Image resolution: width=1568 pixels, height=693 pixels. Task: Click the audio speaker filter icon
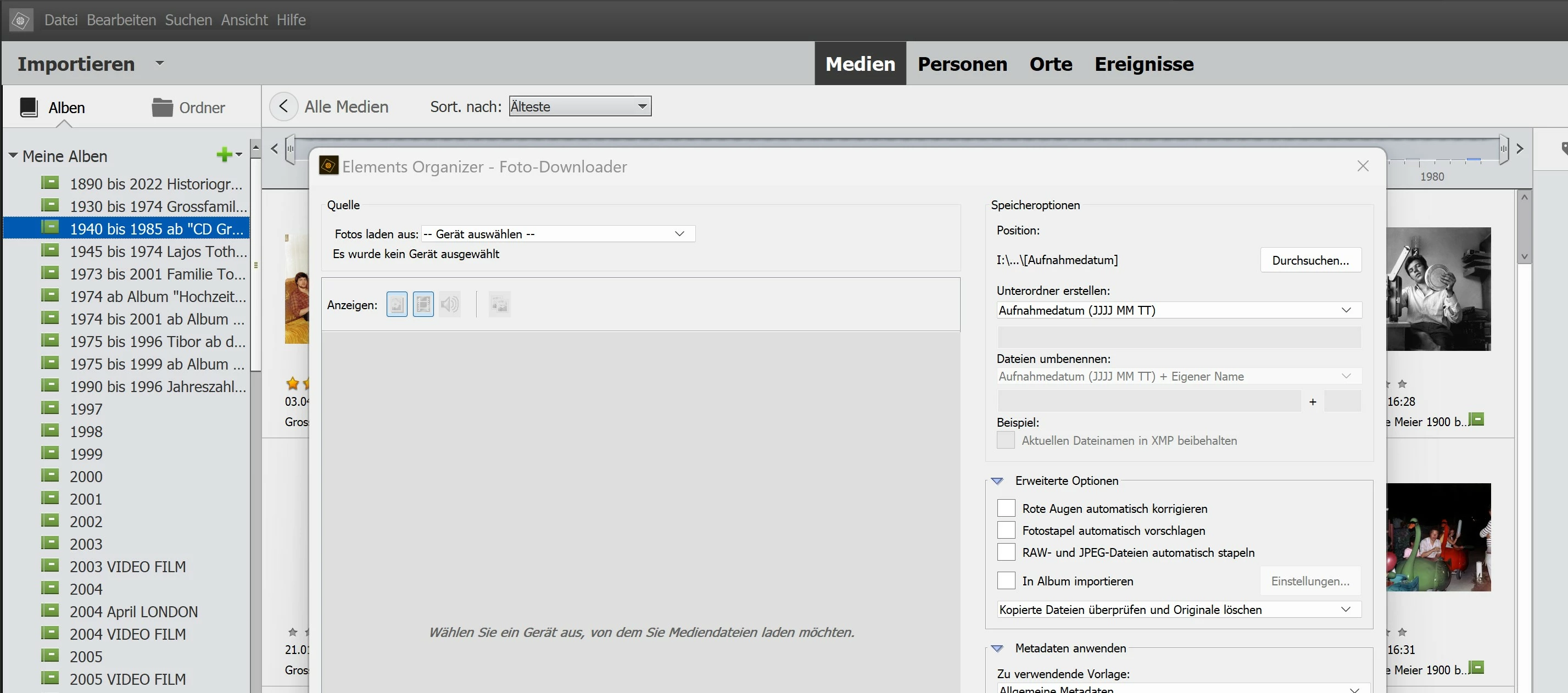(x=450, y=304)
